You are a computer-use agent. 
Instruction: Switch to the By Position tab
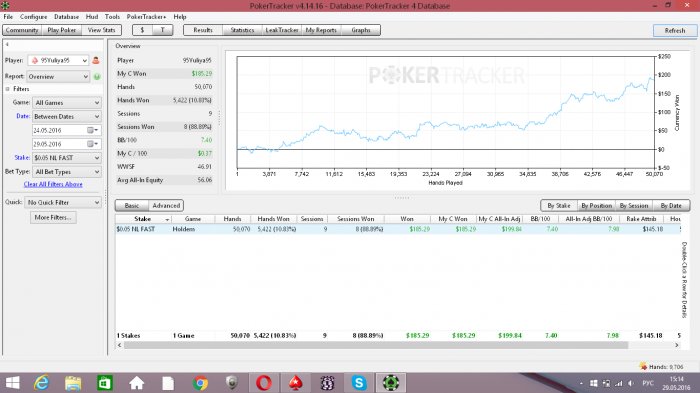596,205
